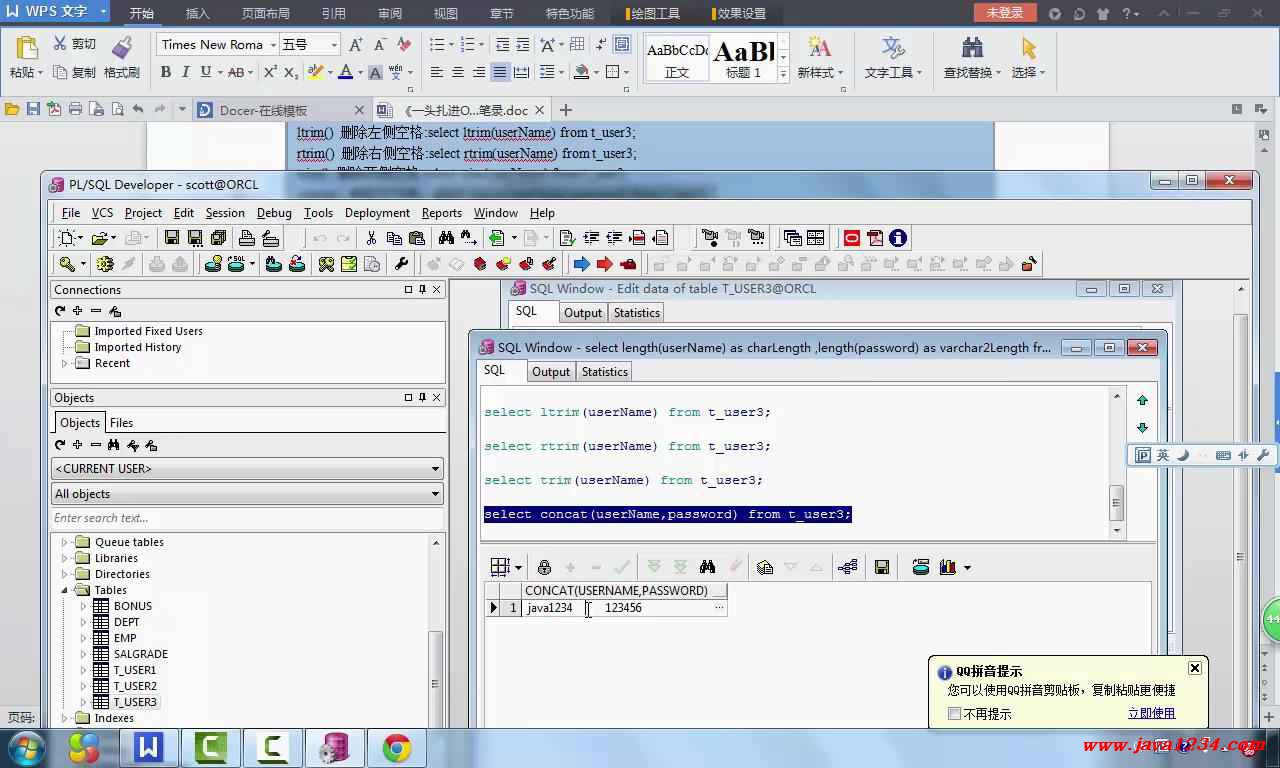The width and height of the screenshot is (1280, 768).
Task: Click the Find binoculars icon in main toolbar
Action: [446, 238]
